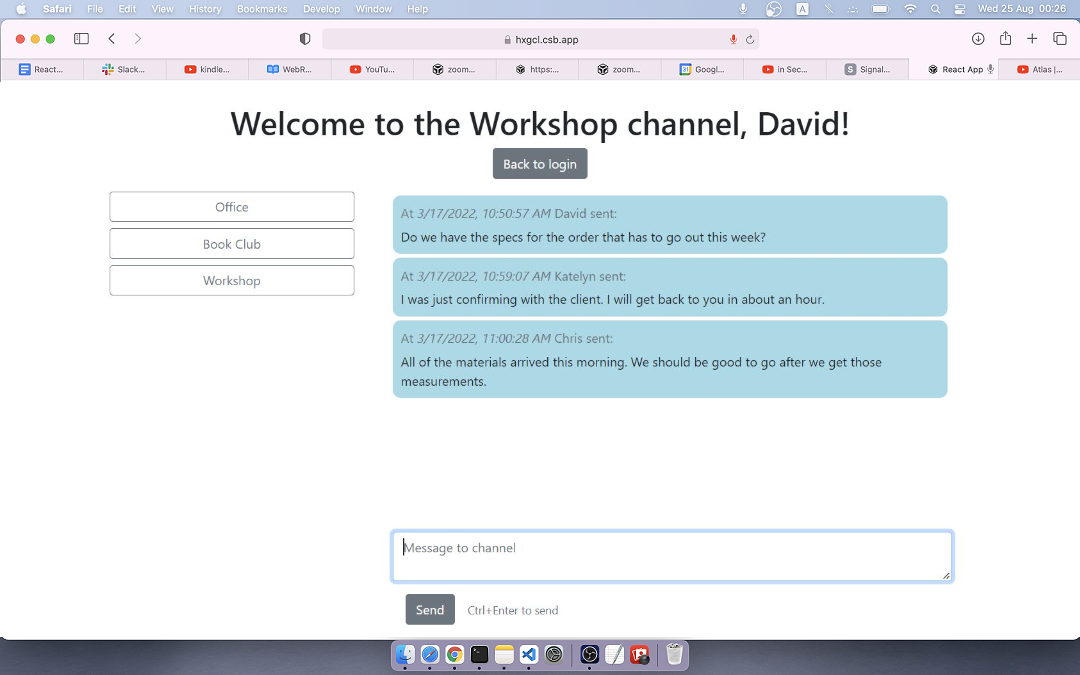
Task: Click the Message to channel input field
Action: click(671, 556)
